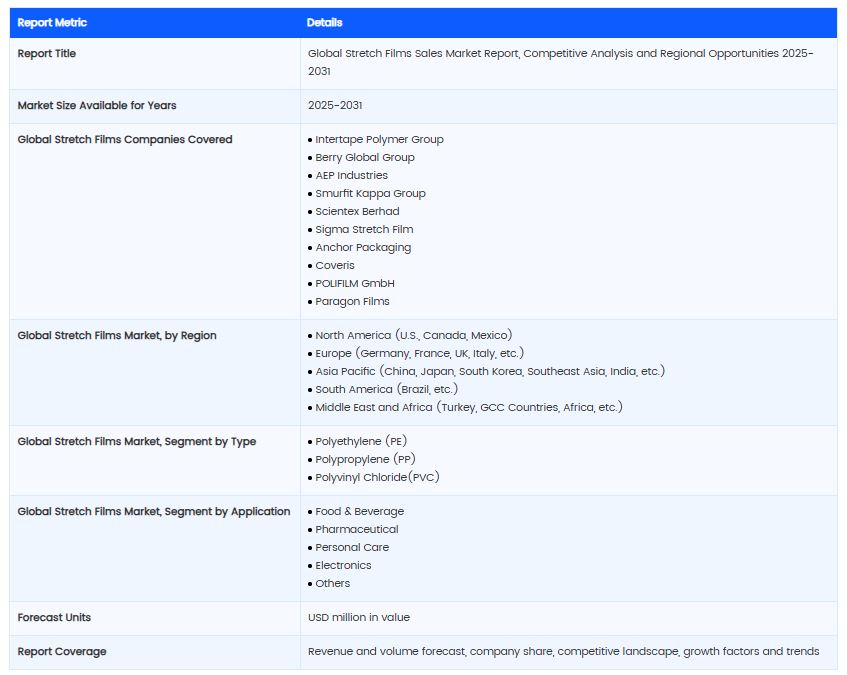Click 'Food & Beverage' application entry
Screen dimensions: 847x675
coord(360,511)
